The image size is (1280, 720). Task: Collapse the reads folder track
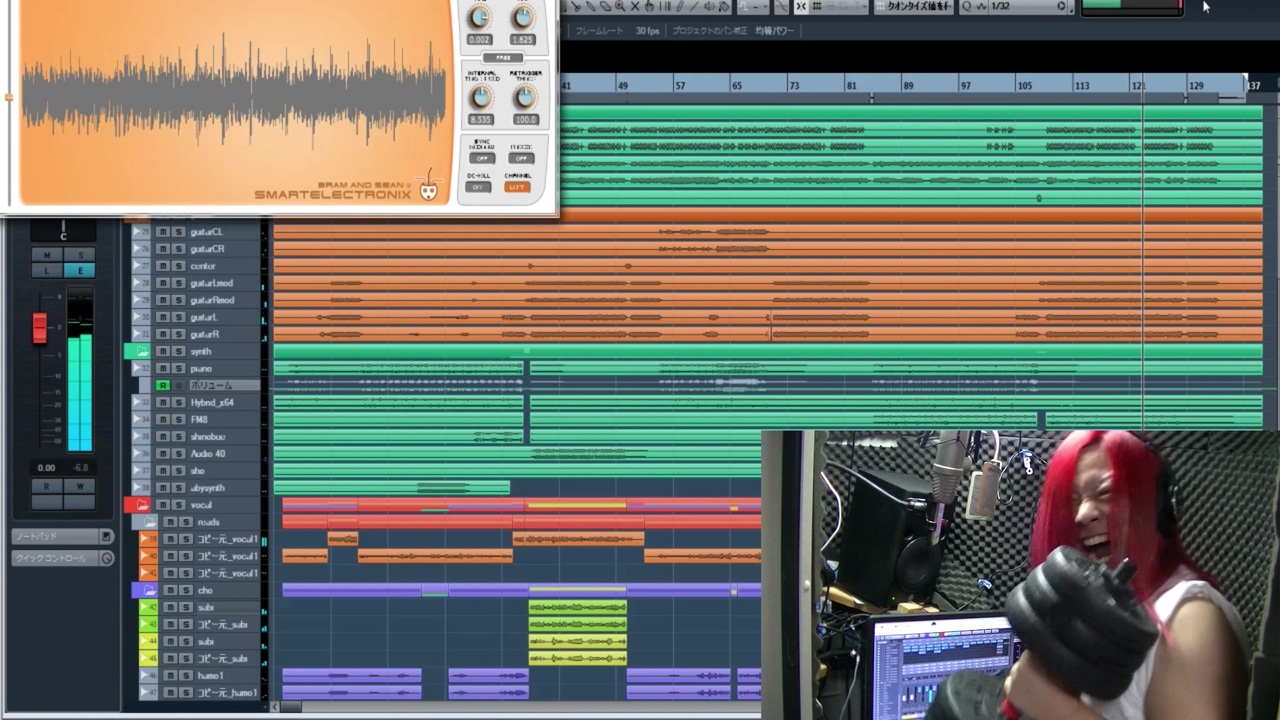pyautogui.click(x=149, y=522)
